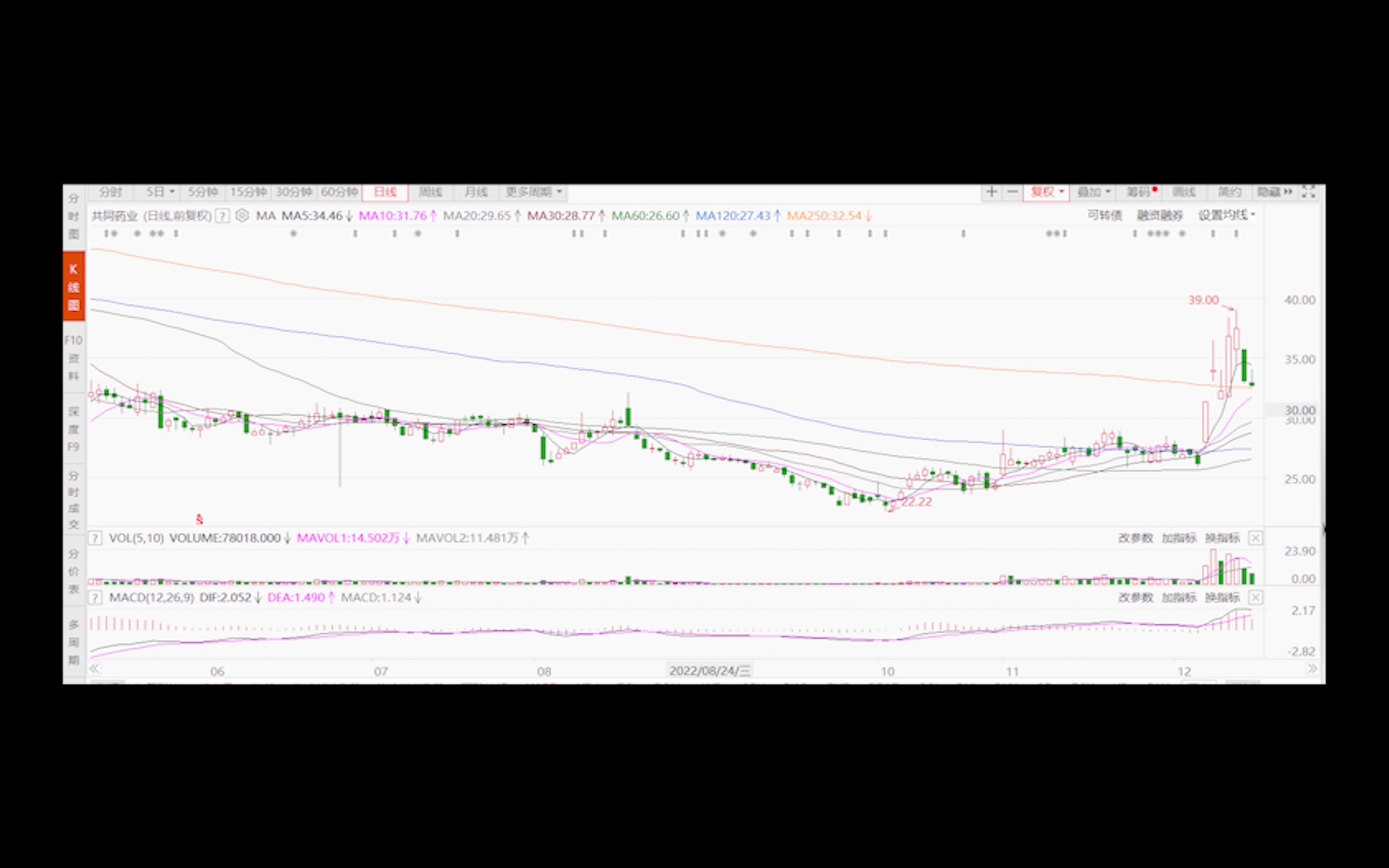Toggle fullscreen chart view icon
The height and width of the screenshot is (868, 1389).
[x=1308, y=192]
